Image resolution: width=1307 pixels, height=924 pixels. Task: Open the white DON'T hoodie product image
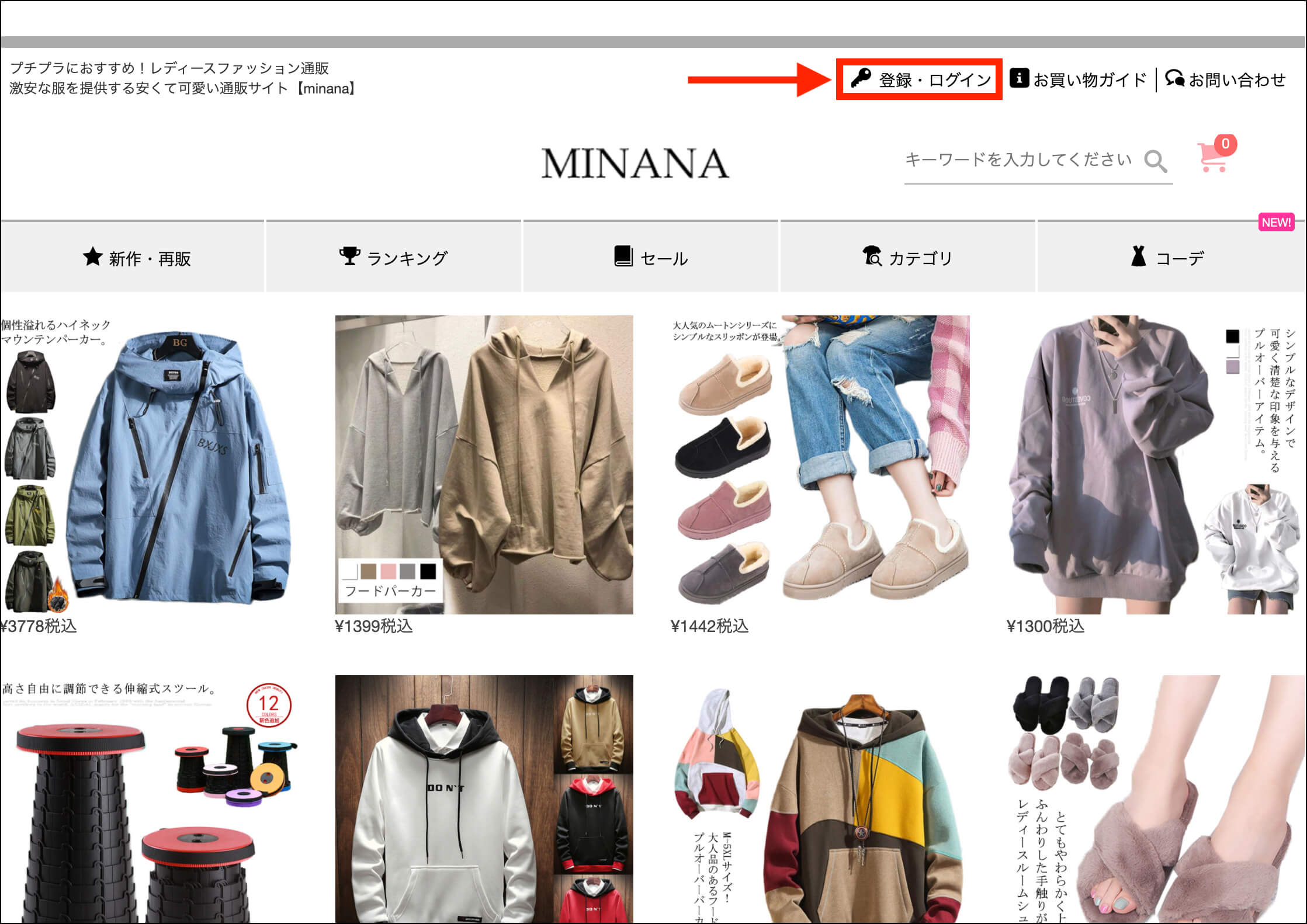pos(484,799)
